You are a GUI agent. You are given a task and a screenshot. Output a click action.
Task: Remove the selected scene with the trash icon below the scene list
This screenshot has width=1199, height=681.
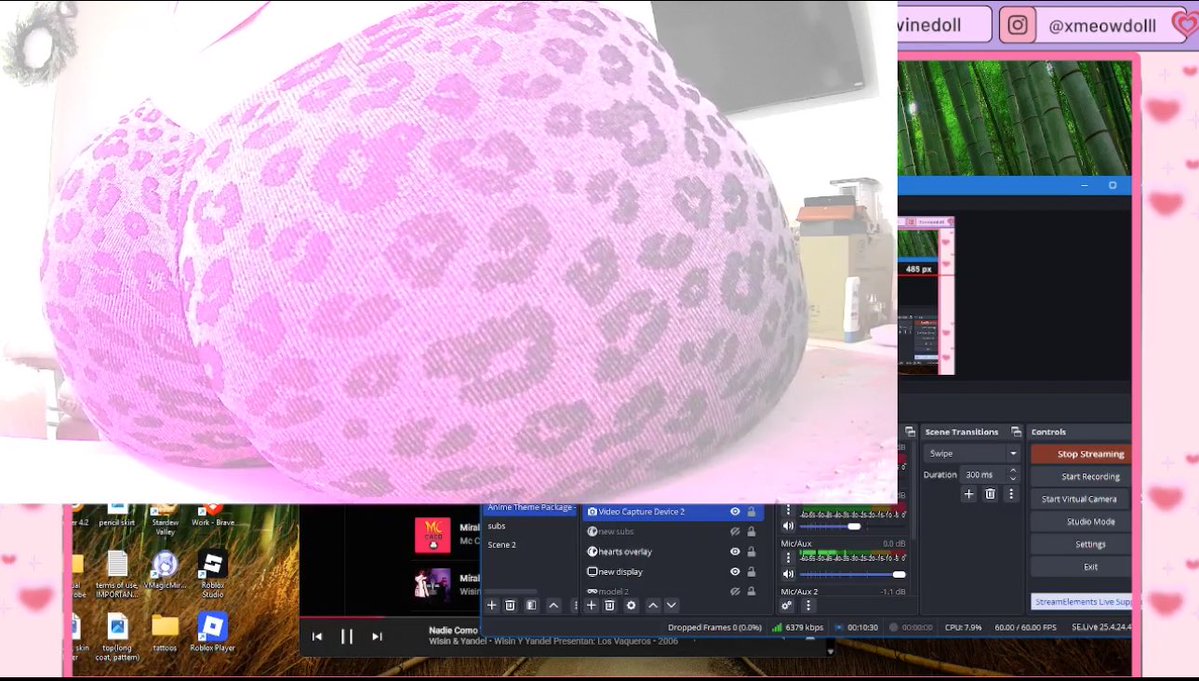(511, 605)
